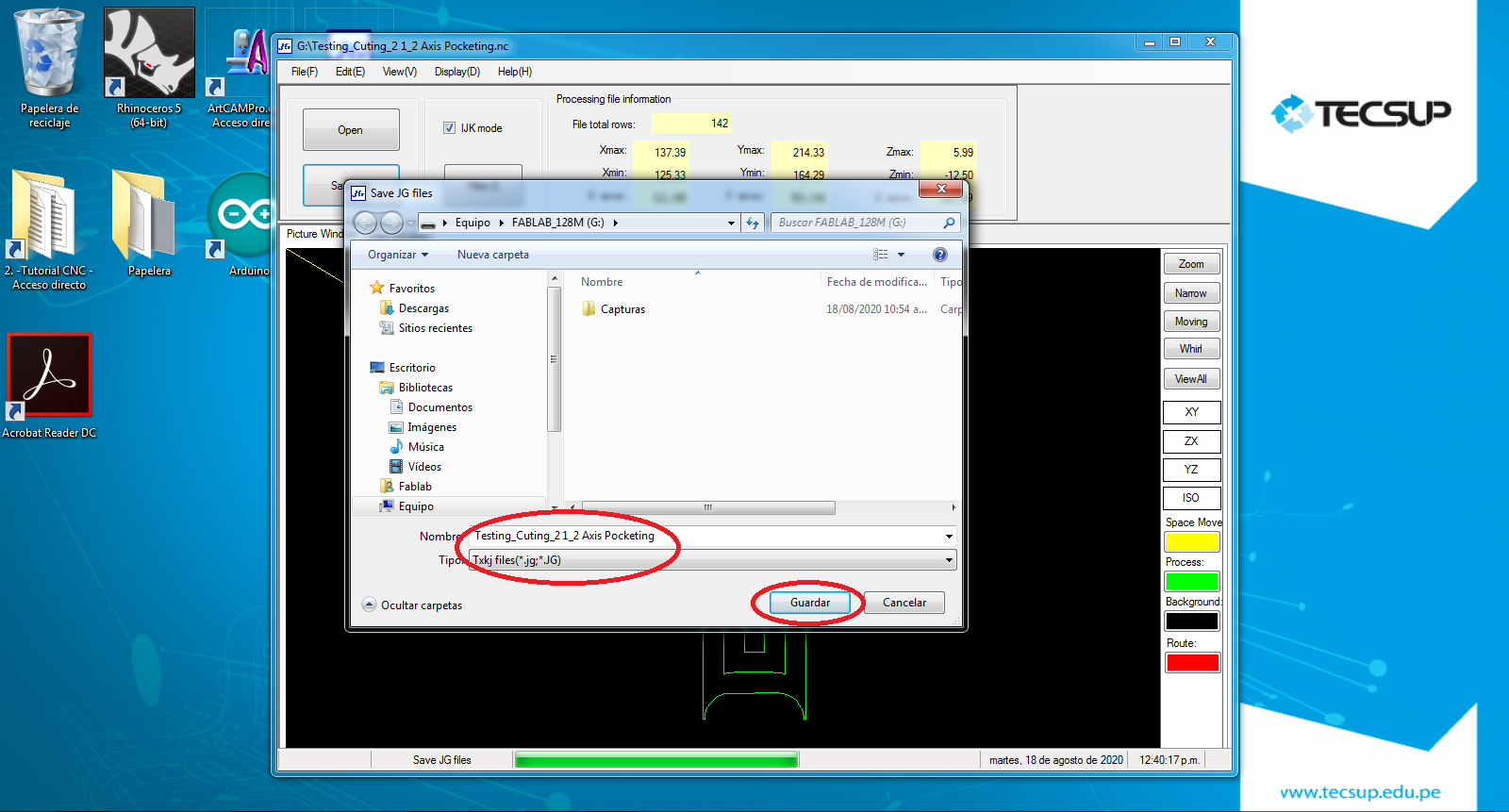1509x812 pixels.
Task: Open the Help(H) menu
Action: [515, 72]
